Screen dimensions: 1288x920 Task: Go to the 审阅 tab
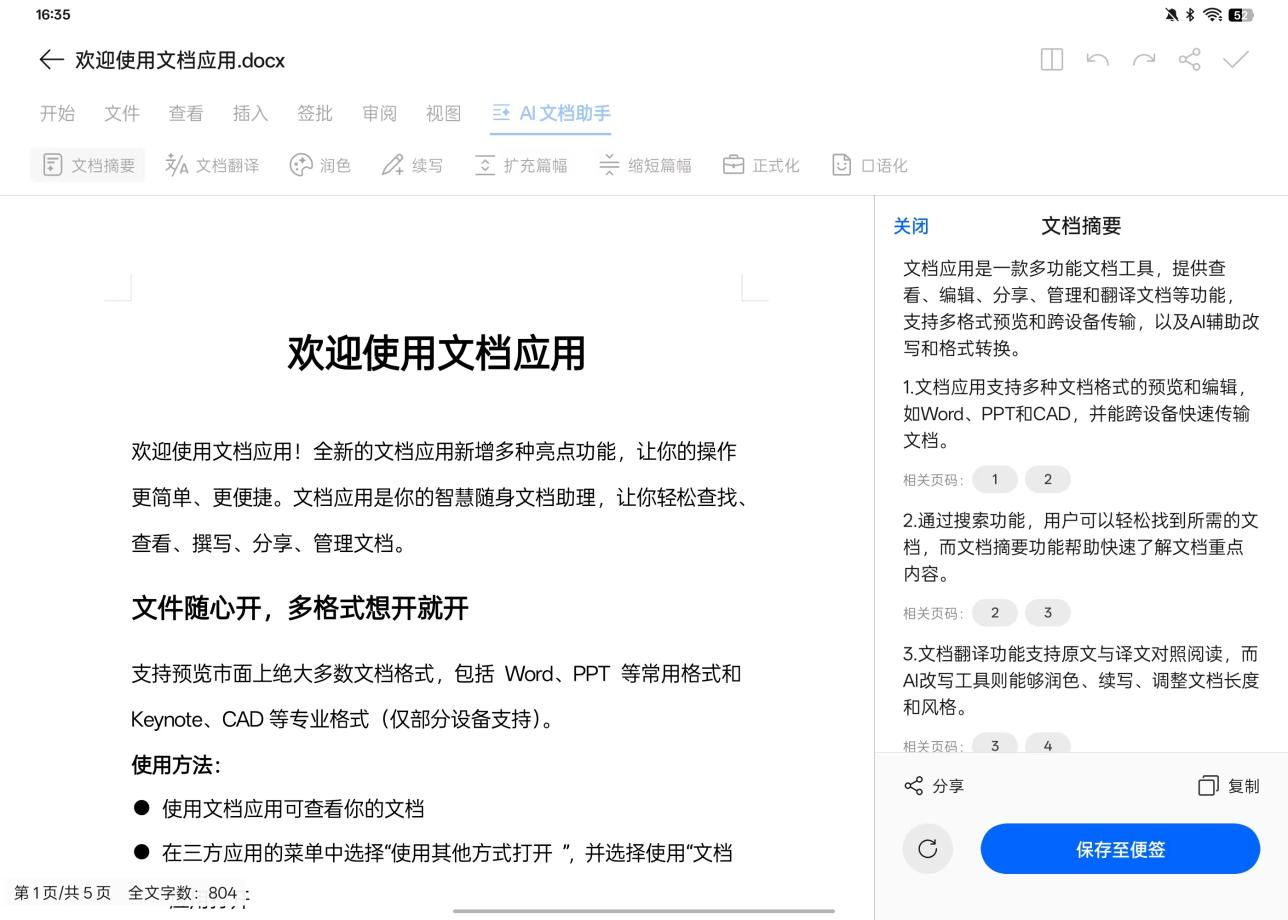click(379, 113)
